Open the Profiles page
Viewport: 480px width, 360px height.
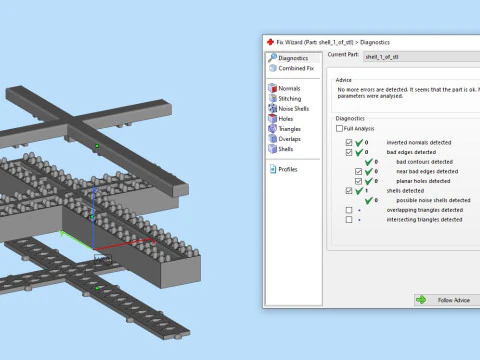(288, 169)
